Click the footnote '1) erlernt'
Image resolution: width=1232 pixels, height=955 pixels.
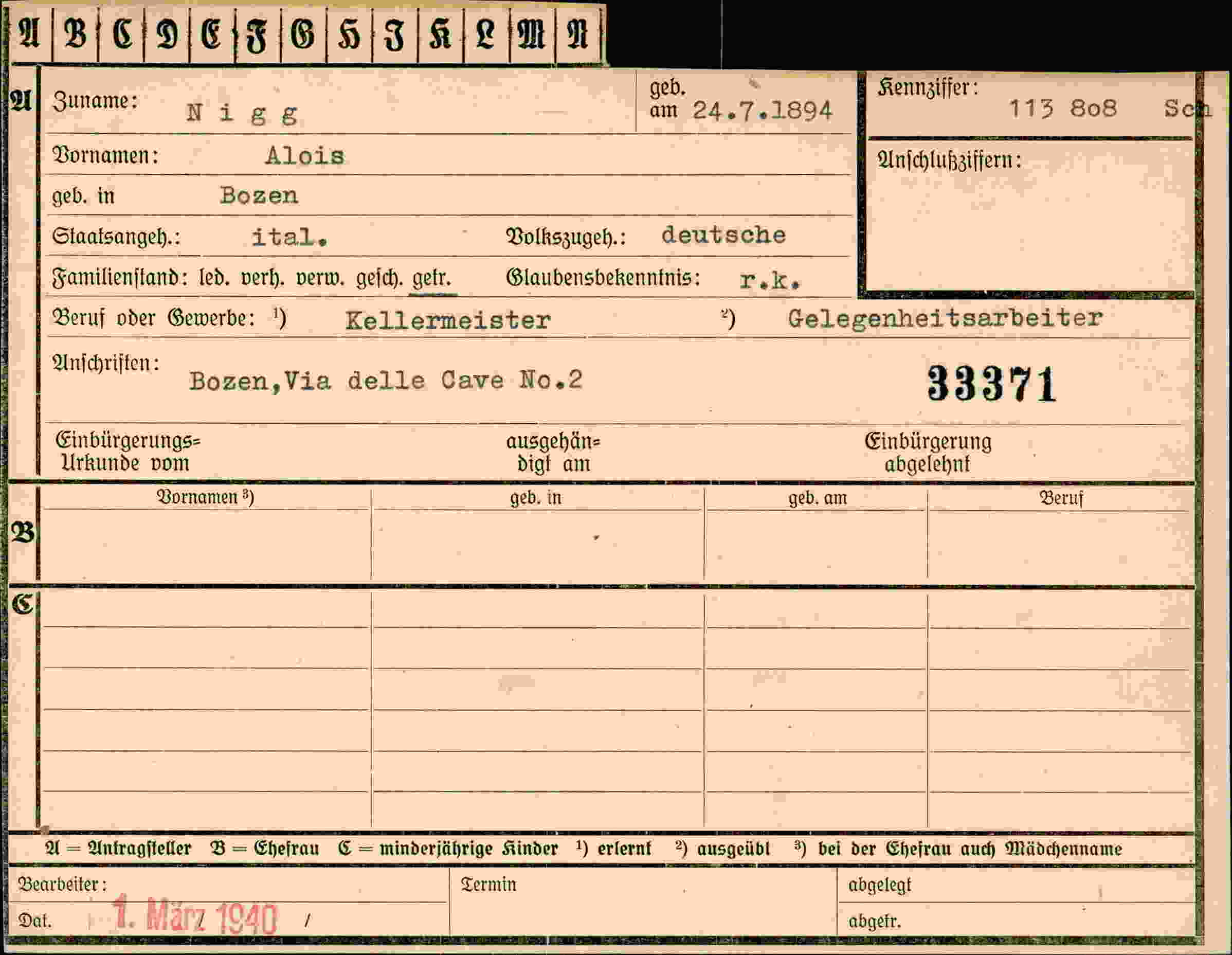pyautogui.click(x=614, y=849)
